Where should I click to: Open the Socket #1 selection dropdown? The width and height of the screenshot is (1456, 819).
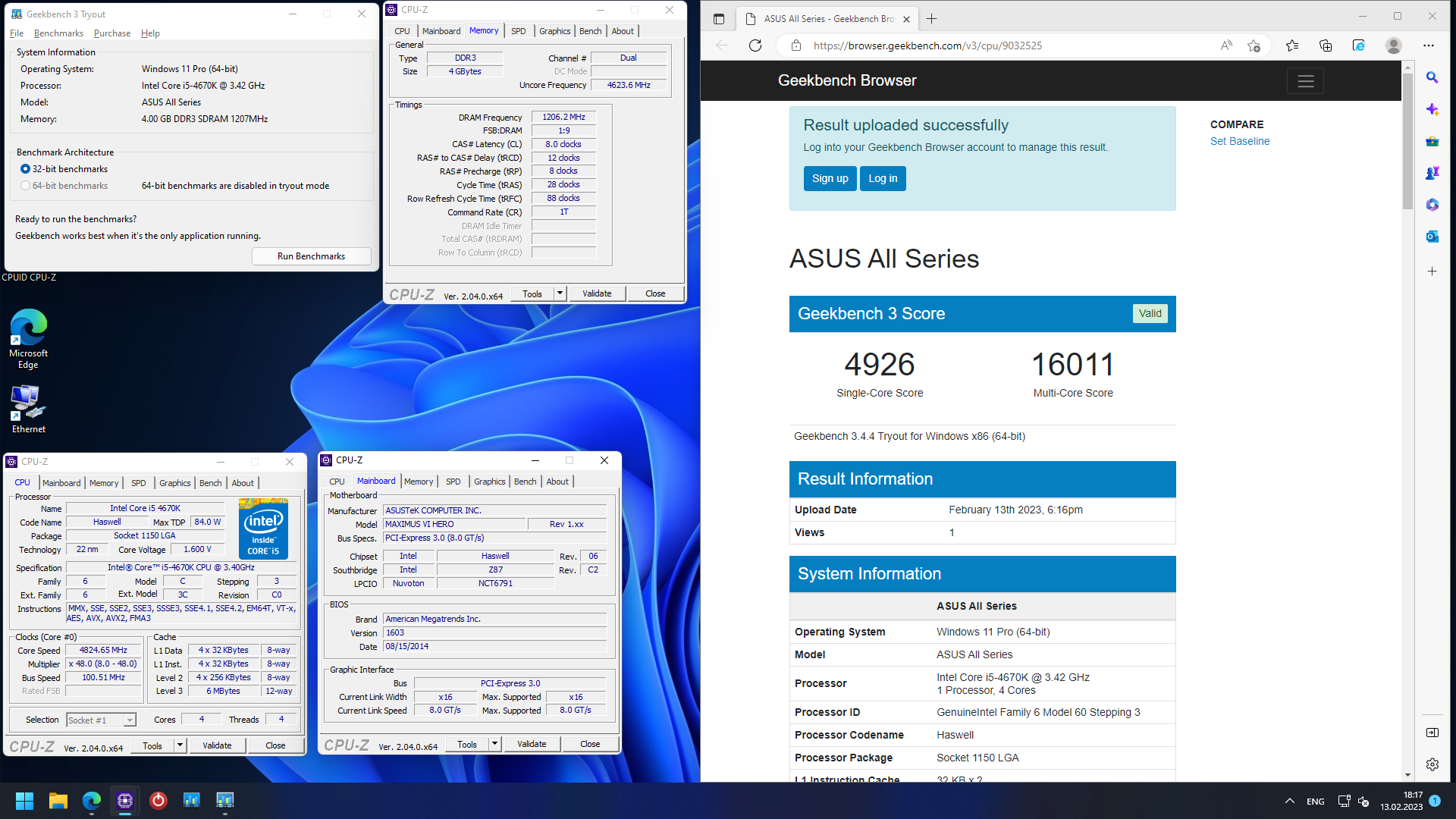[x=101, y=720]
